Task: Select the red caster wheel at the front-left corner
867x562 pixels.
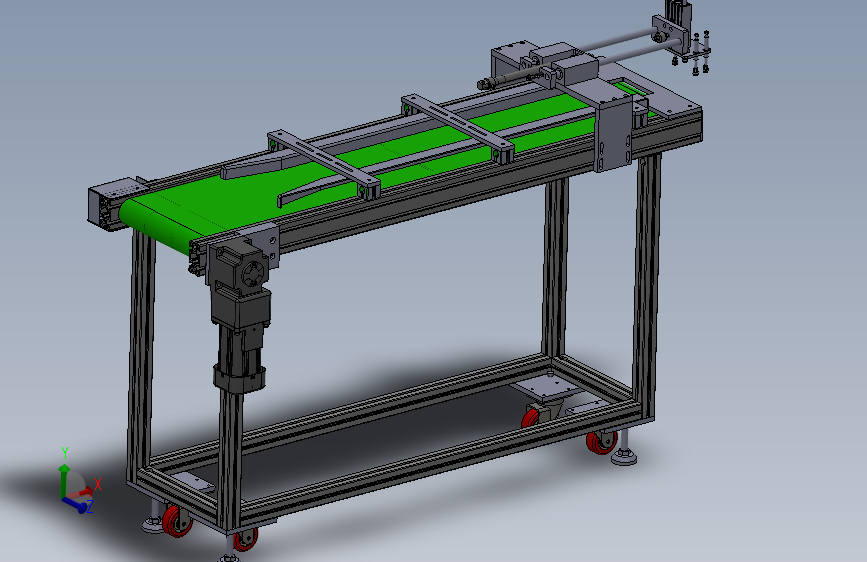Action: click(x=178, y=521)
